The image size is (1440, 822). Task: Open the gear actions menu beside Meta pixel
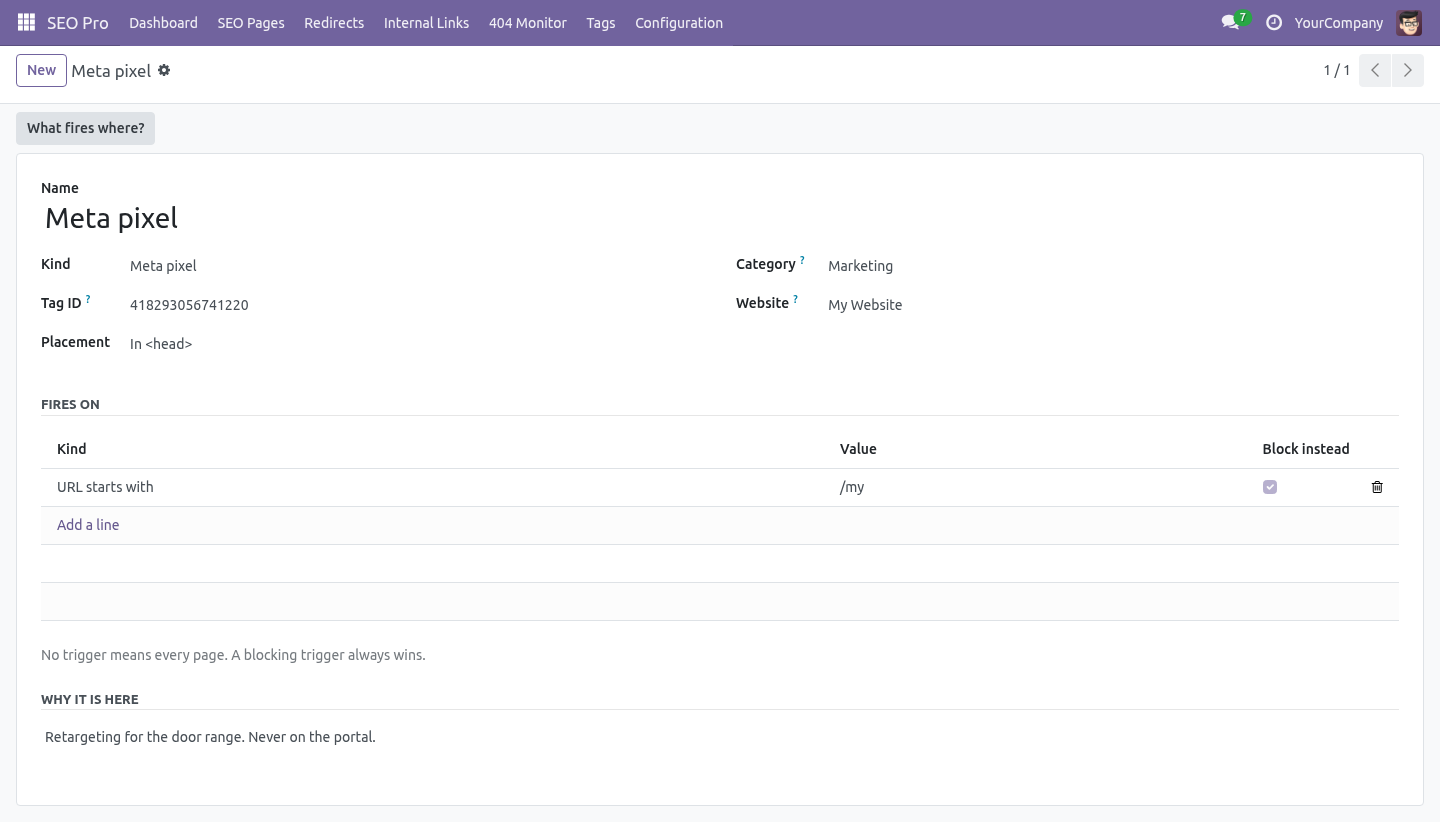pyautogui.click(x=164, y=70)
